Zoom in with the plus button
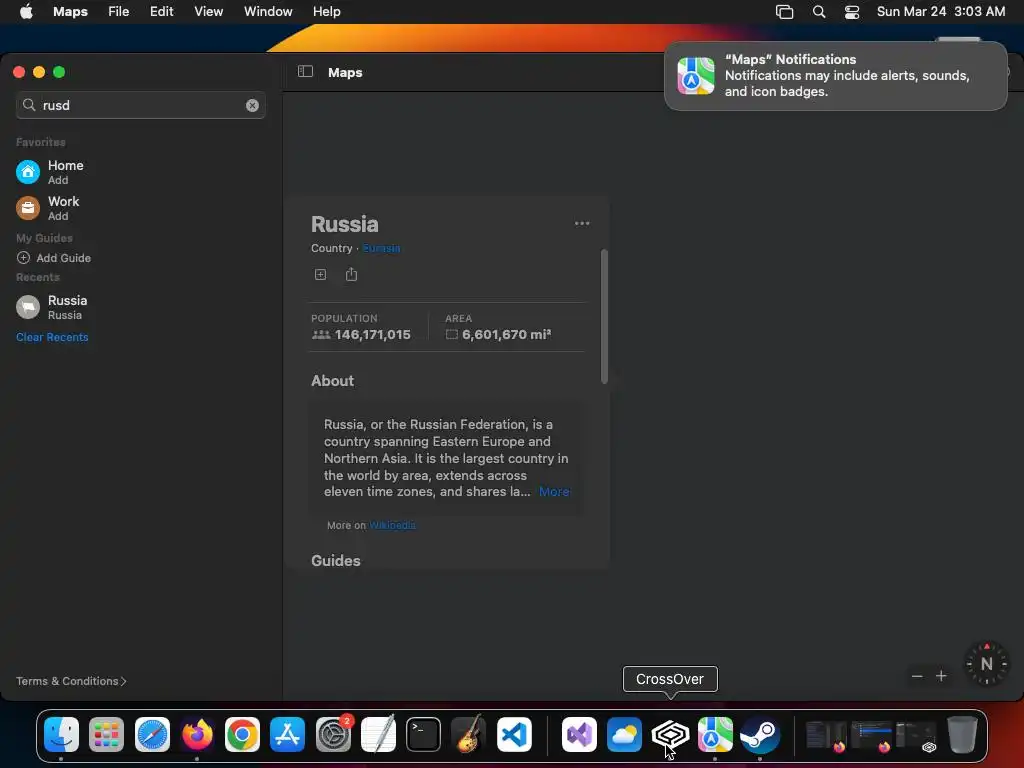Image resolution: width=1024 pixels, height=768 pixels. coord(941,676)
